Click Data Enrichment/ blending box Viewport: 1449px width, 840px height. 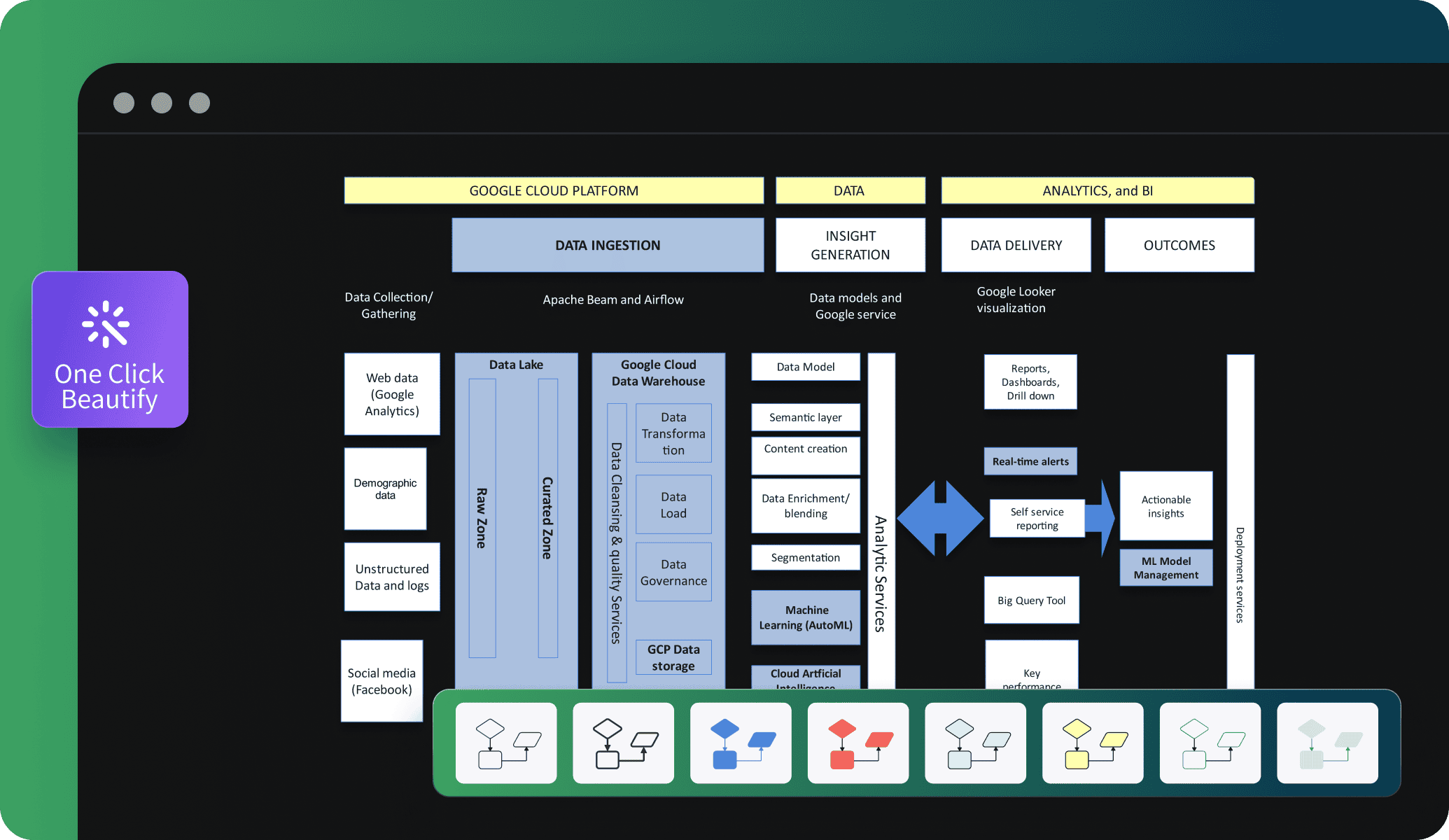[x=806, y=505]
